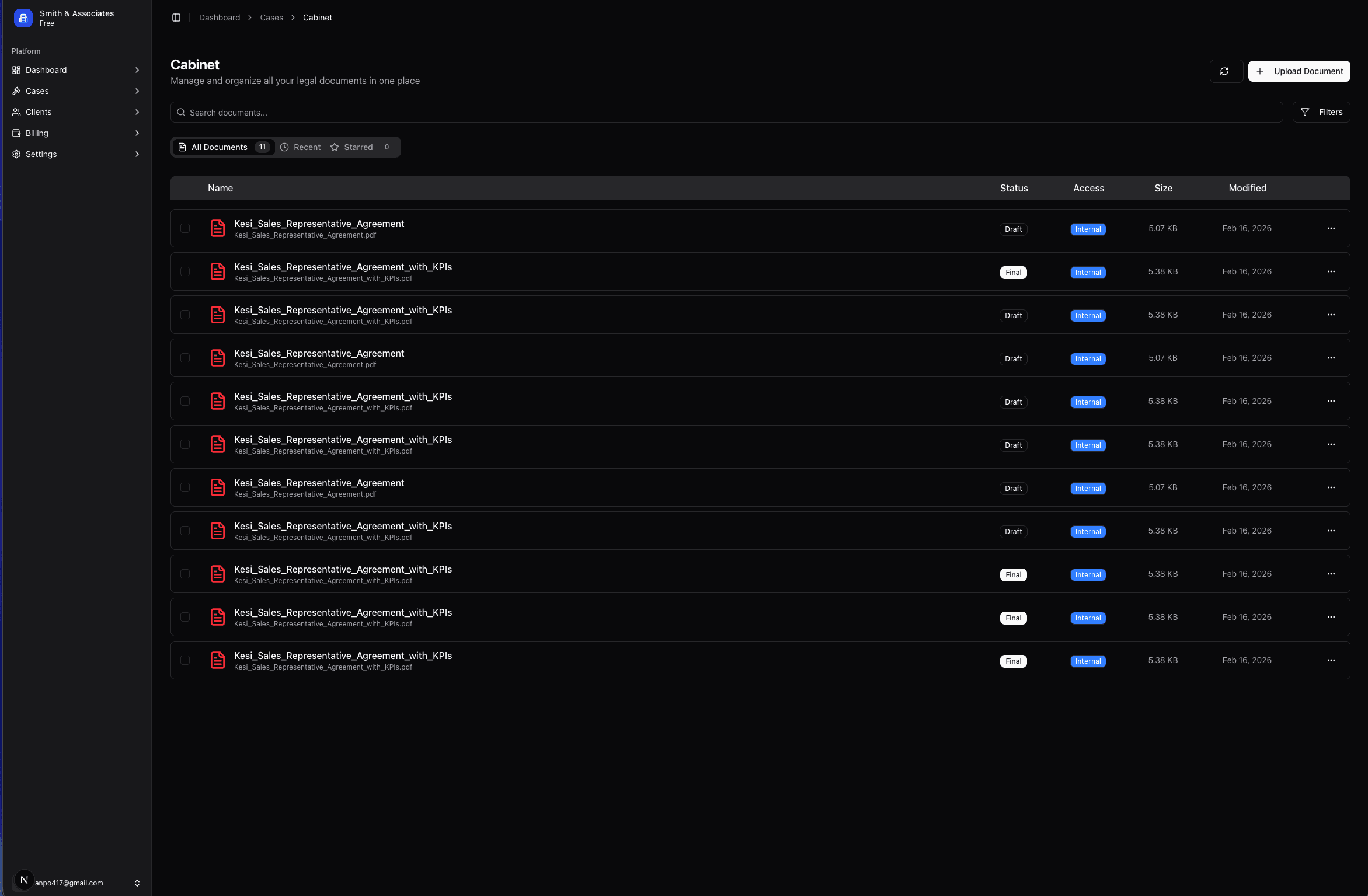Click the Name column header
The width and height of the screenshot is (1368, 896).
[x=220, y=188]
